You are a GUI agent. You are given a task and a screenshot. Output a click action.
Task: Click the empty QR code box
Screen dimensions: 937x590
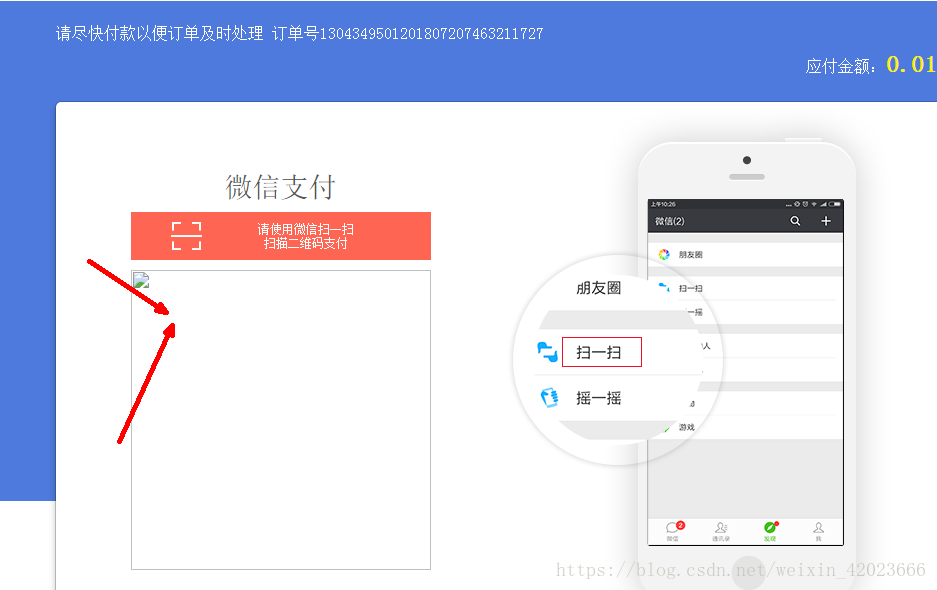(281, 420)
